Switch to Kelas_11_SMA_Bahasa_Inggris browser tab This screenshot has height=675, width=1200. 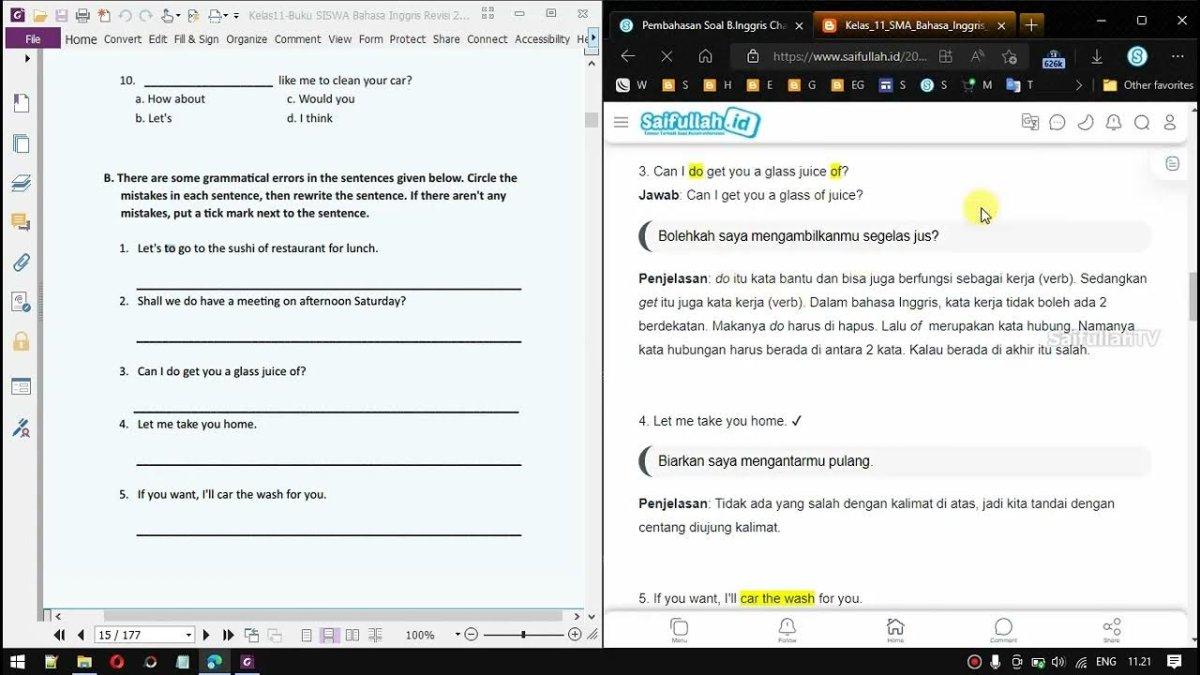pos(914,25)
